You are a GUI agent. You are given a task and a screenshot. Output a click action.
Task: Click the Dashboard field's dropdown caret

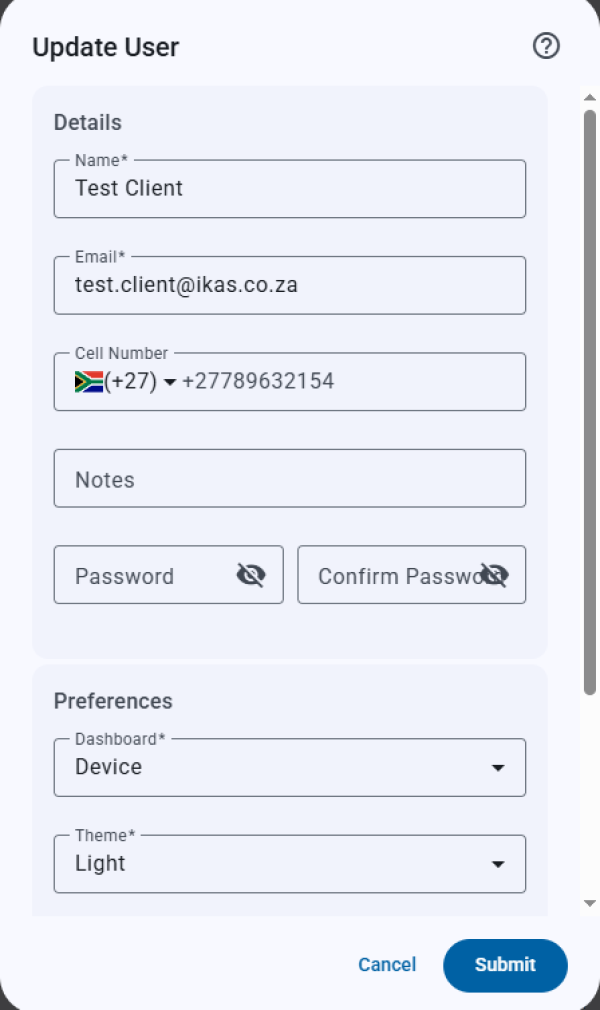tap(497, 768)
